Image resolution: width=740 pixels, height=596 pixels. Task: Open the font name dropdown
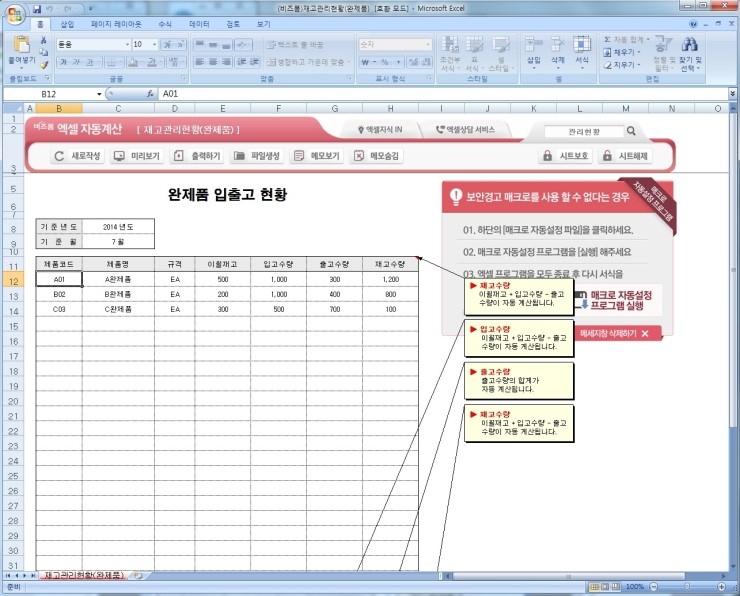click(126, 44)
